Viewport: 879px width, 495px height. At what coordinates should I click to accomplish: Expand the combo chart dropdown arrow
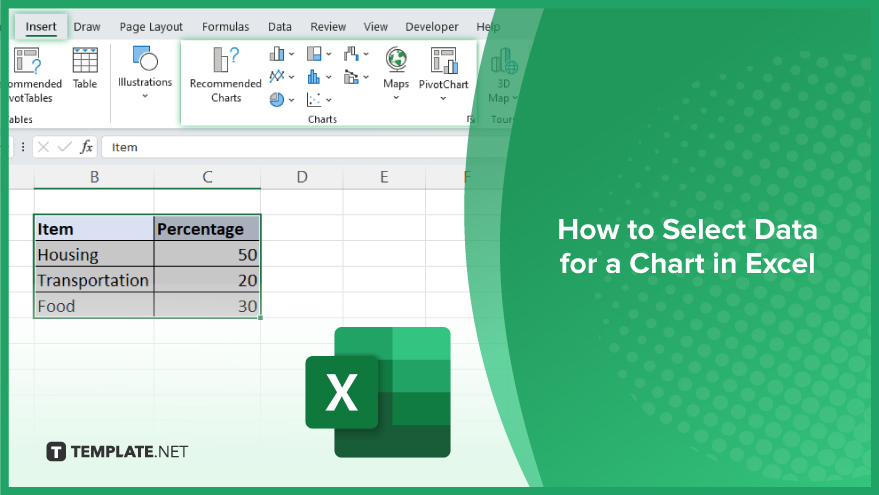point(366,77)
